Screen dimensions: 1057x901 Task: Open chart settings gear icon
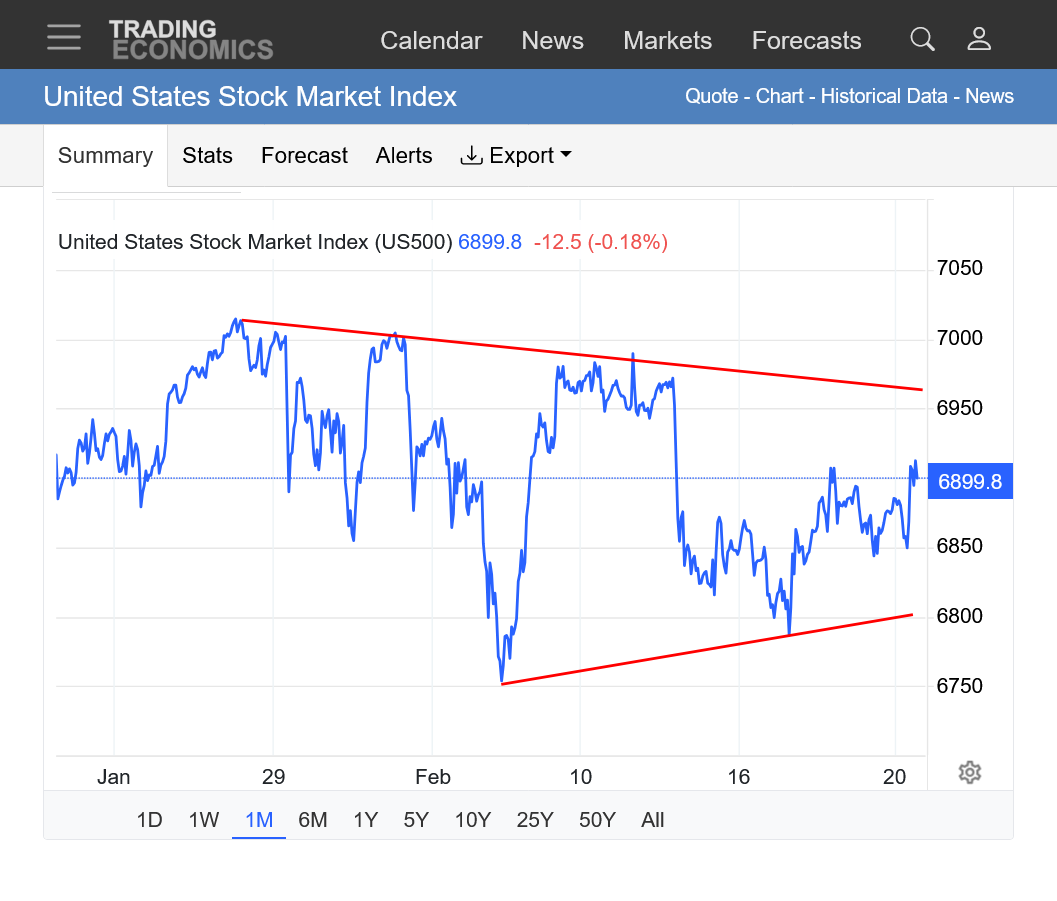(969, 772)
